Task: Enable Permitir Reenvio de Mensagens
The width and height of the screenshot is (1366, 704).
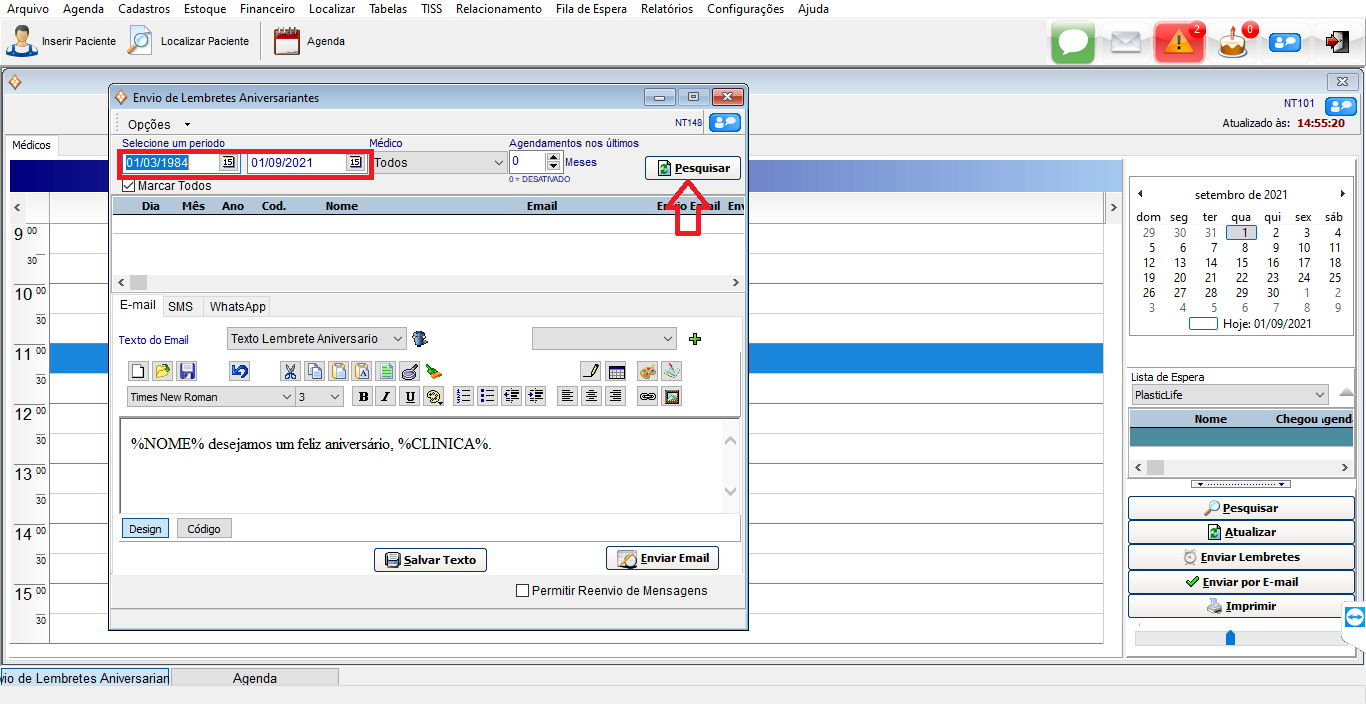Action: click(x=522, y=590)
